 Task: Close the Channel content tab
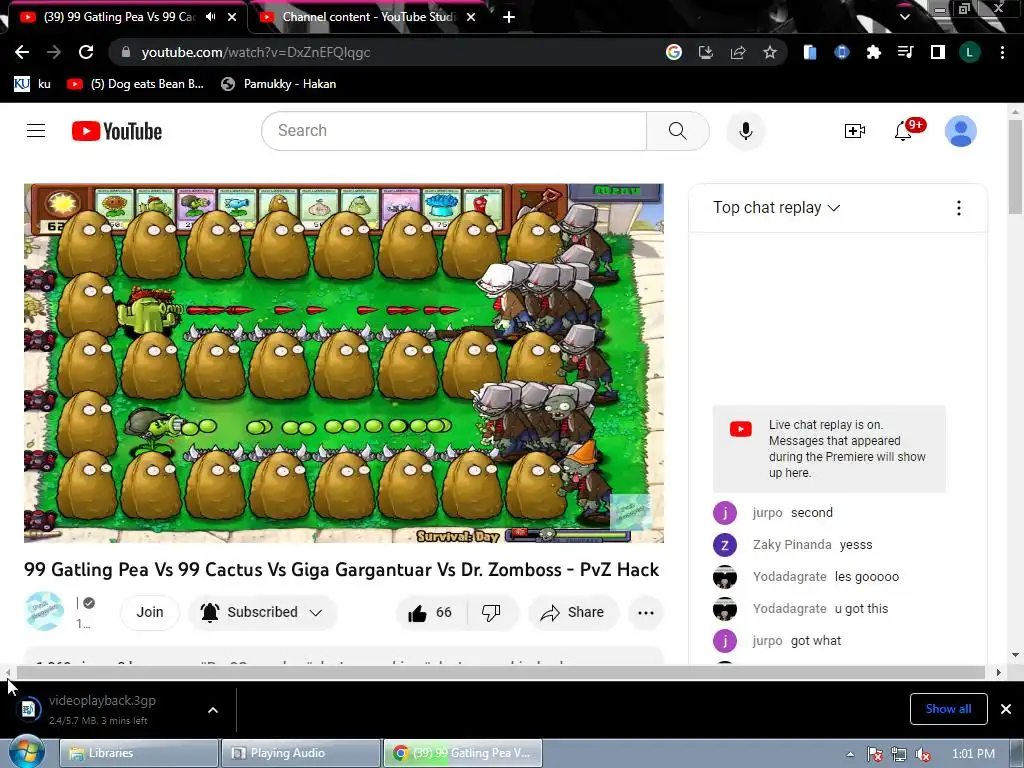point(471,17)
